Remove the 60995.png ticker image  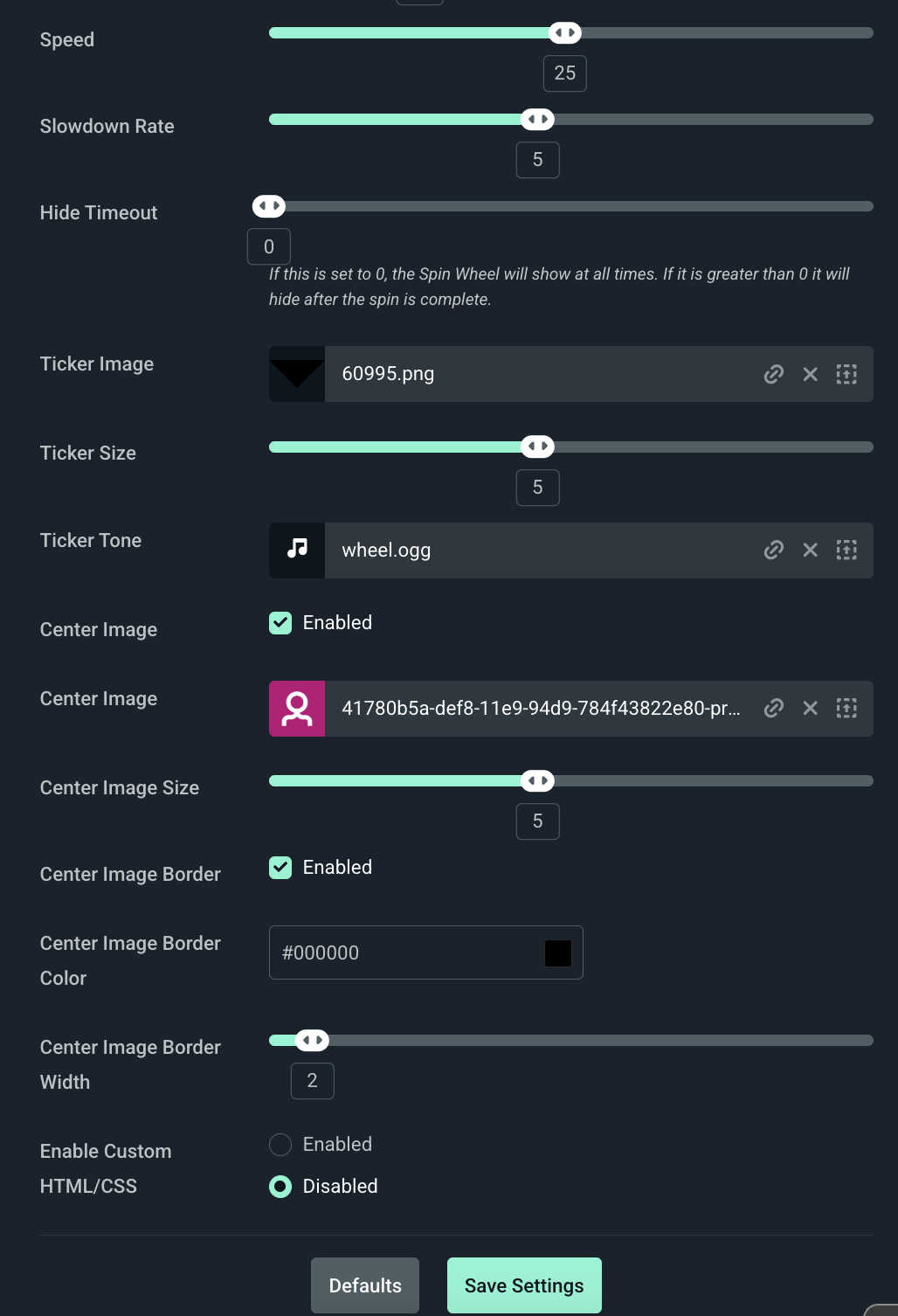(x=811, y=374)
